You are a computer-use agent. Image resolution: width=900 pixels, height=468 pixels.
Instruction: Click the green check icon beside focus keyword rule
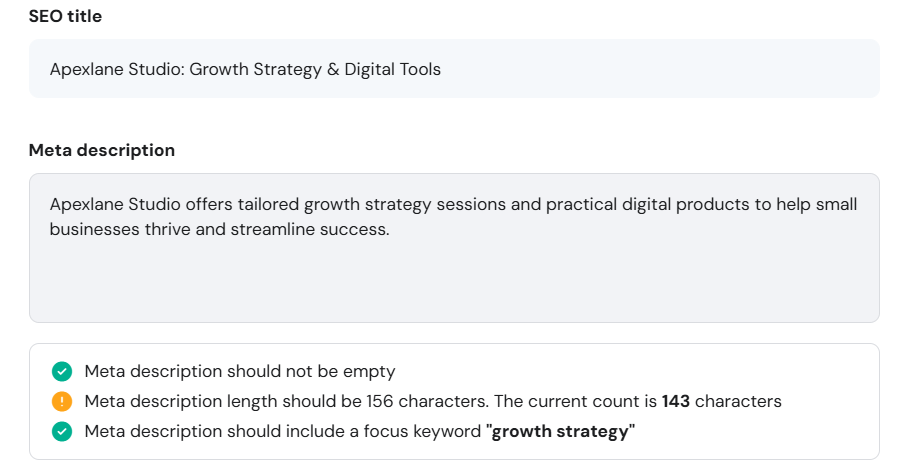[x=62, y=431]
